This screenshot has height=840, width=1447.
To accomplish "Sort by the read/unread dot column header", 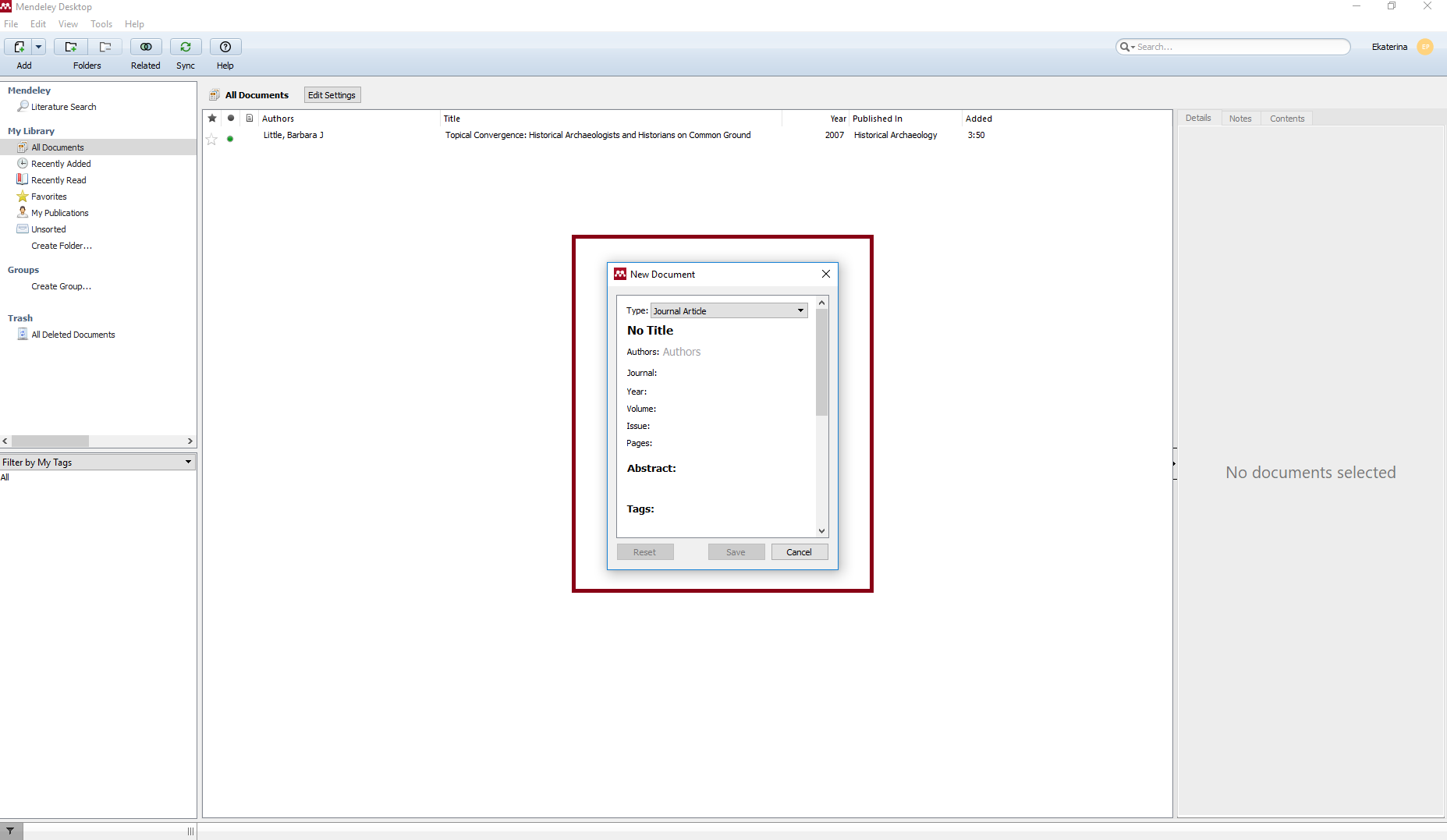I will pyautogui.click(x=231, y=119).
